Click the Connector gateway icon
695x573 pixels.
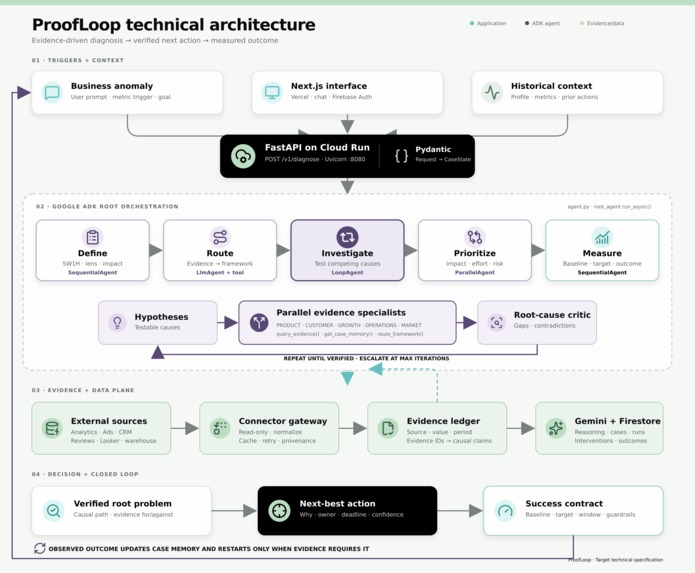tap(220, 429)
